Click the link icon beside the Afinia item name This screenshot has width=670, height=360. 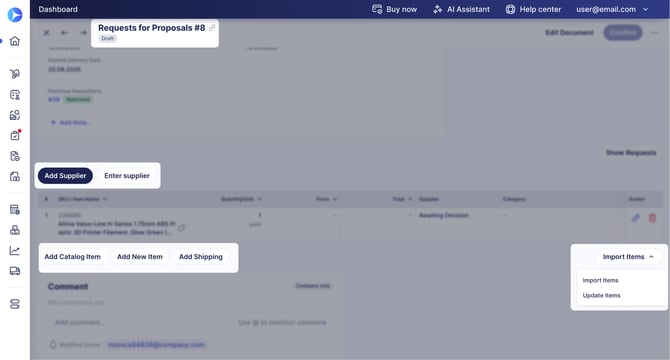[x=182, y=228]
